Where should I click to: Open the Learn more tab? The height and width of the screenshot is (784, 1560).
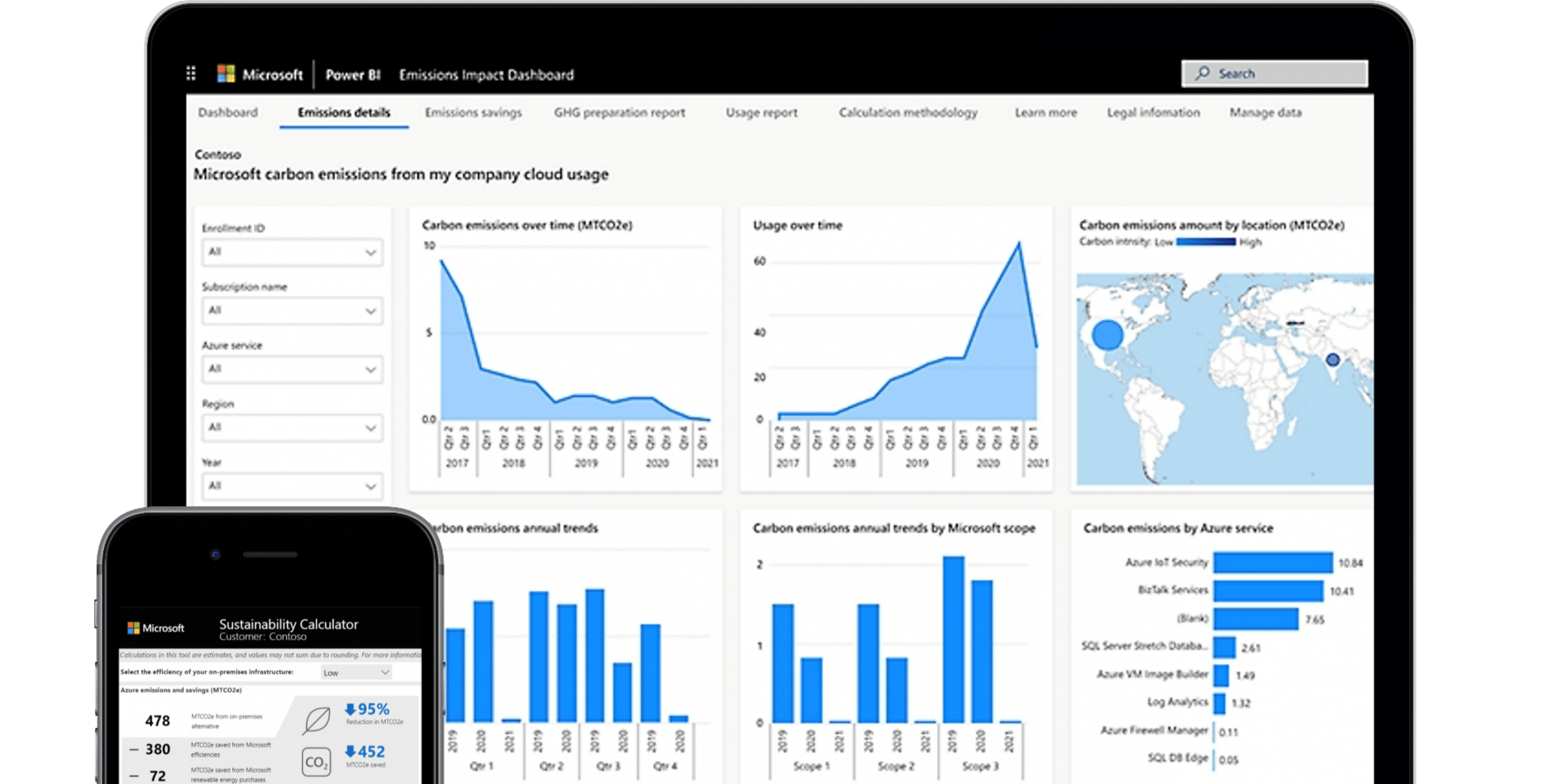(x=1046, y=113)
